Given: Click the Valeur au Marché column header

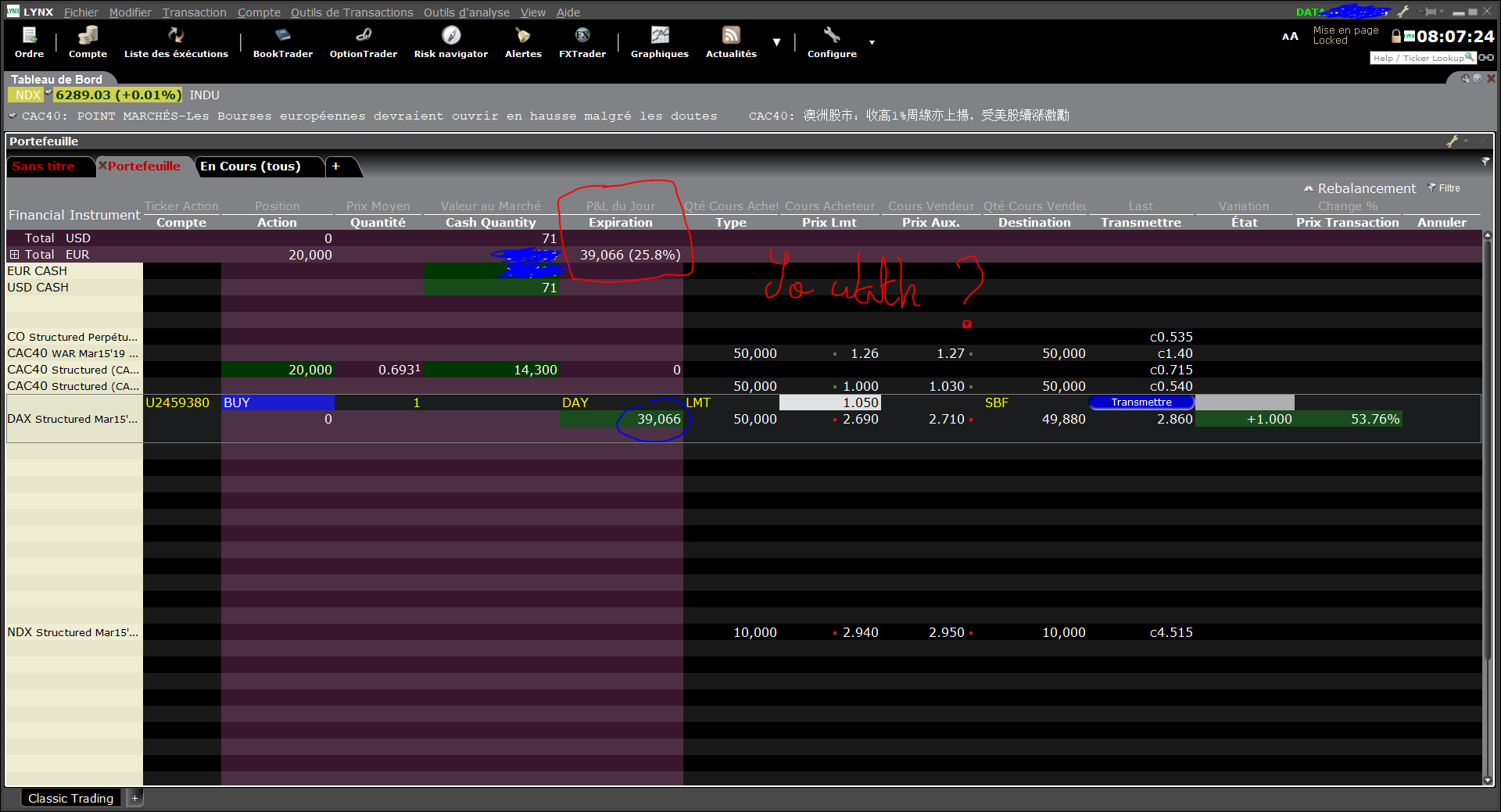Looking at the screenshot, I should 490,206.
